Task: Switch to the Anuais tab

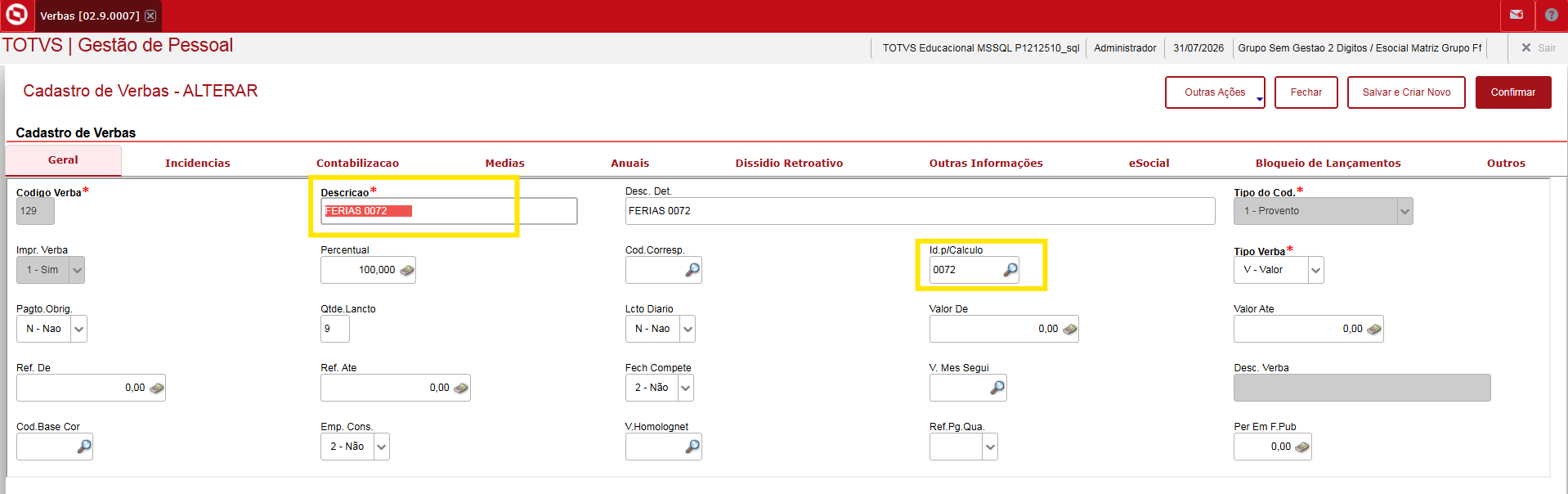Action: click(629, 163)
